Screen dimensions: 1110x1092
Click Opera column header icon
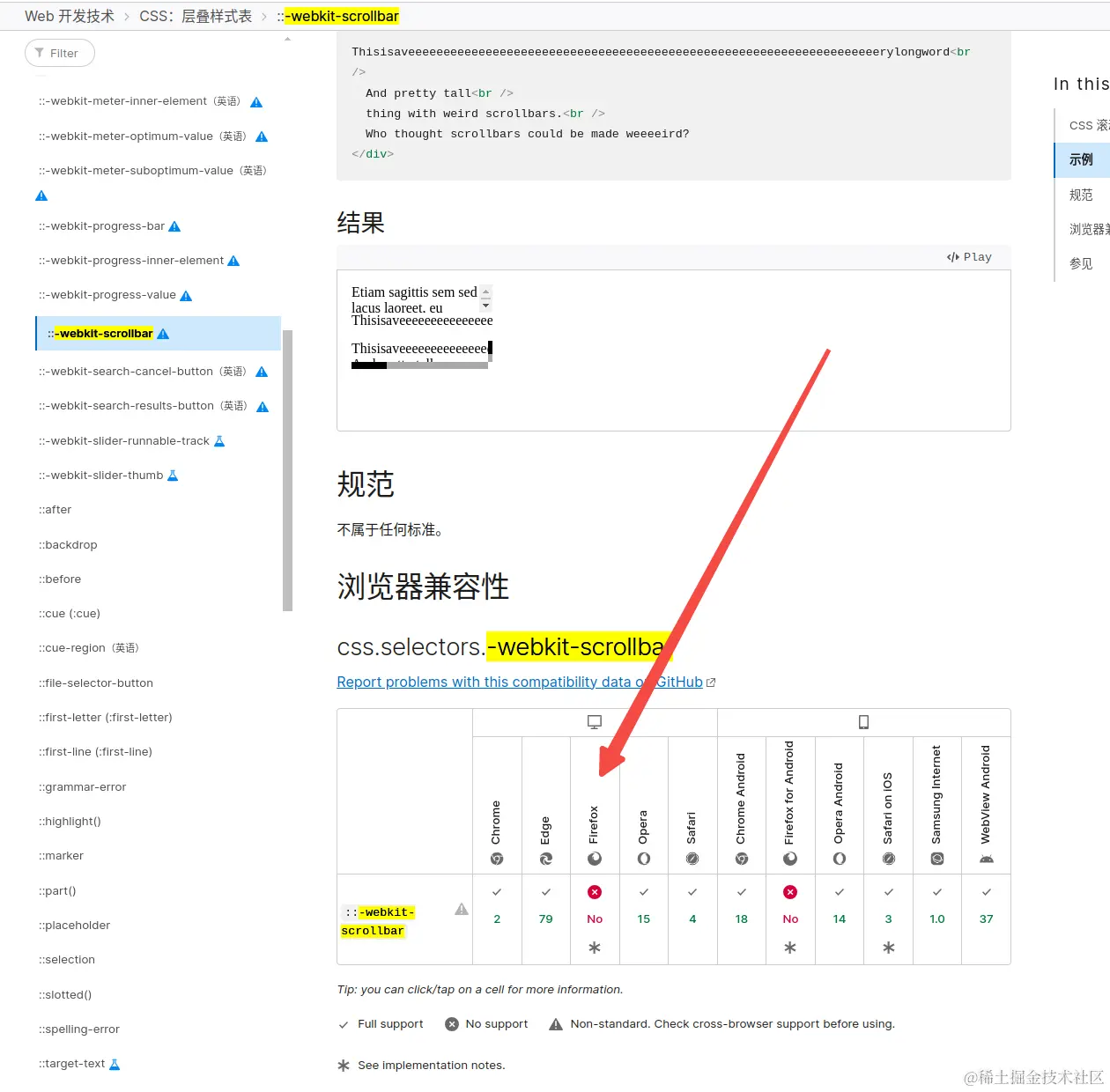tap(644, 859)
